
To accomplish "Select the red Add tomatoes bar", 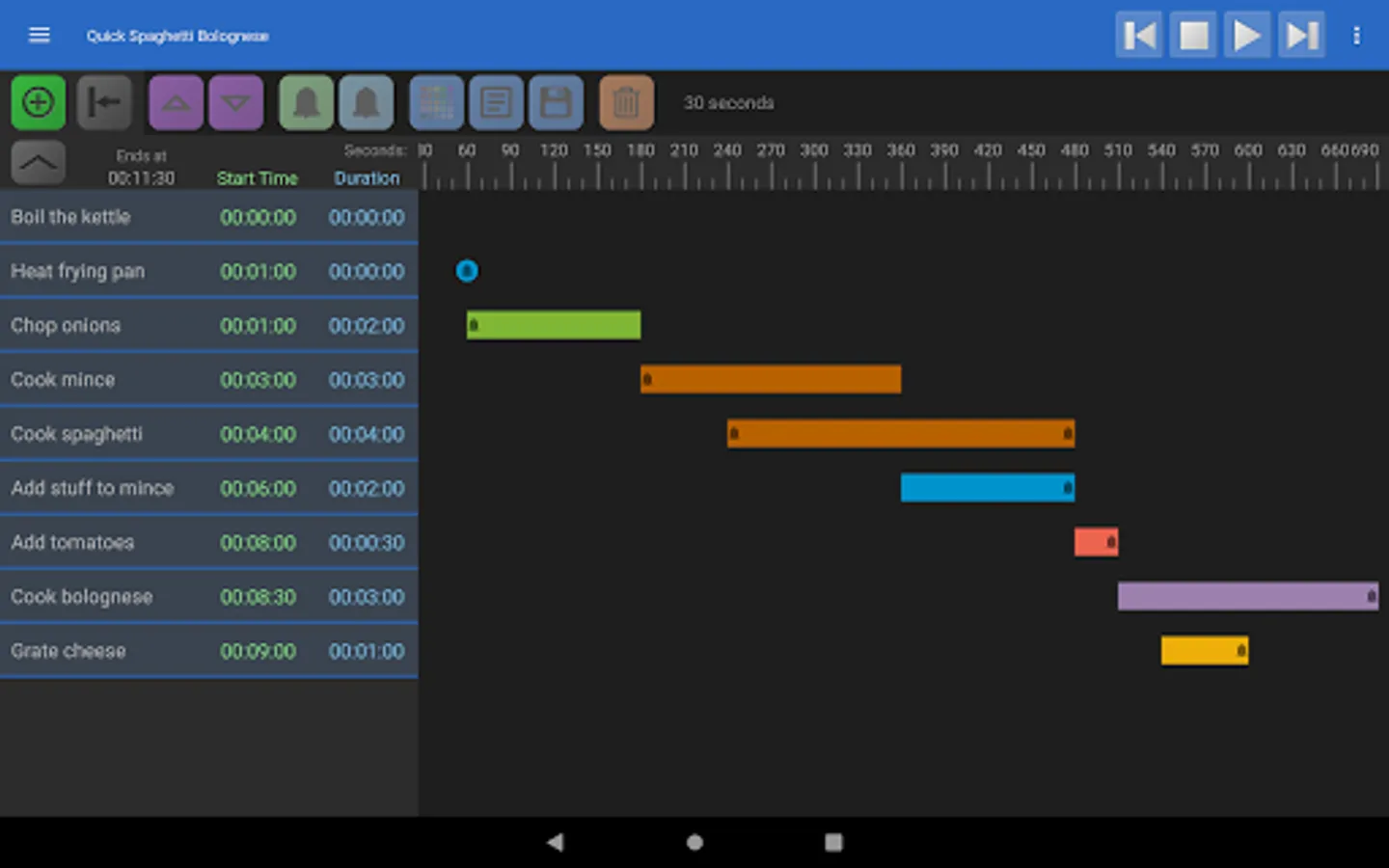I will tap(1097, 542).
